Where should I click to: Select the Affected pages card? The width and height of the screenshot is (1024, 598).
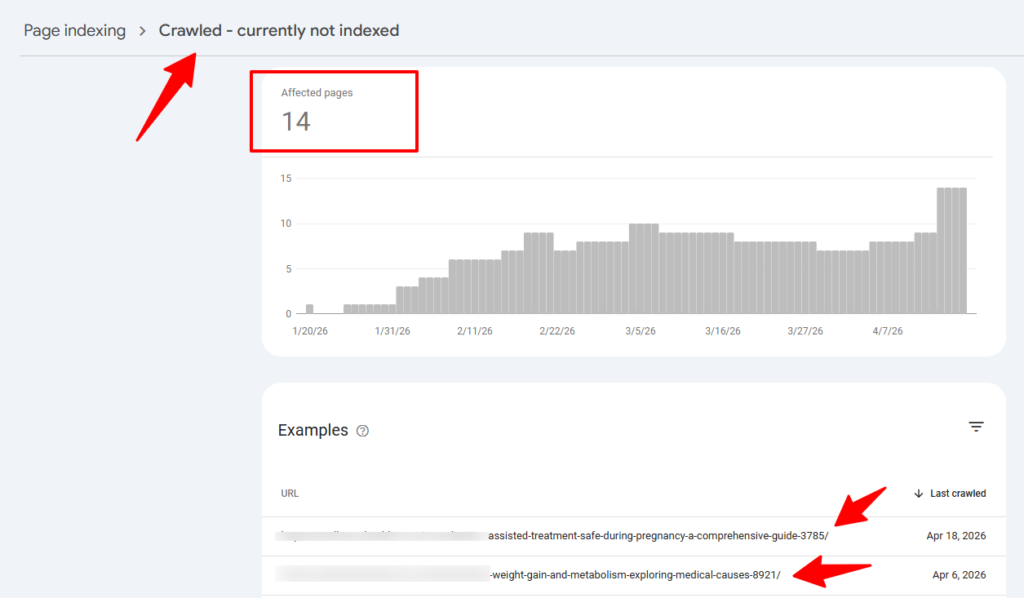333,111
